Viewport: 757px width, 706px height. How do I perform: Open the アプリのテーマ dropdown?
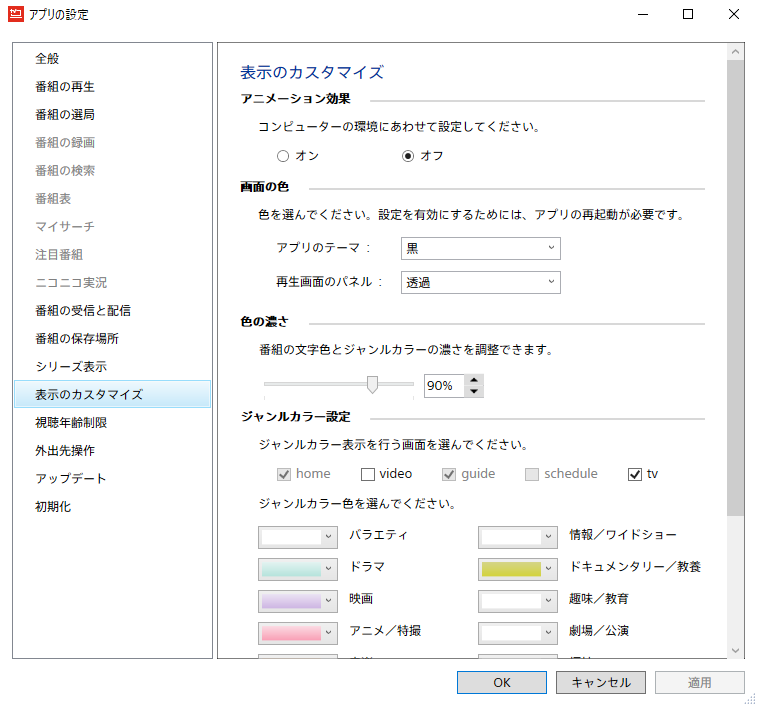tap(480, 248)
